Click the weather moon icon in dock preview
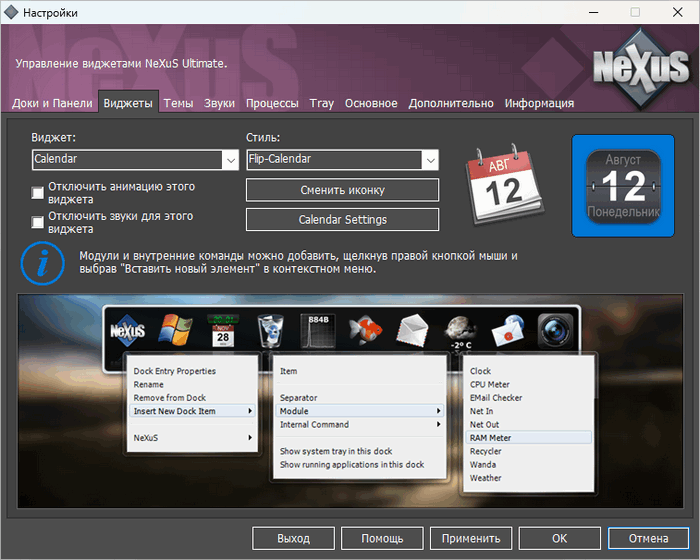 tap(460, 330)
